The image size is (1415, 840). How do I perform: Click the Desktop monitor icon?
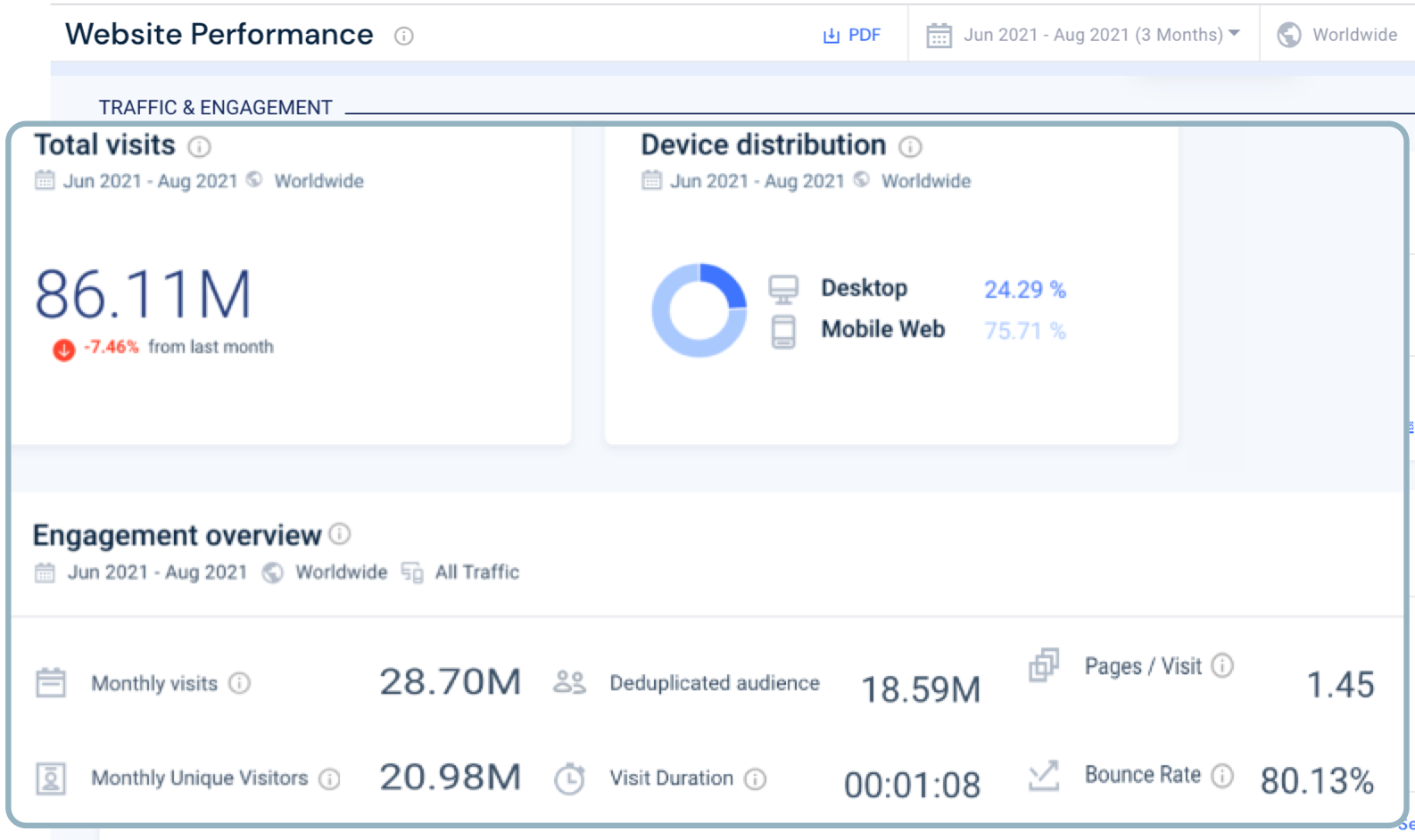783,289
